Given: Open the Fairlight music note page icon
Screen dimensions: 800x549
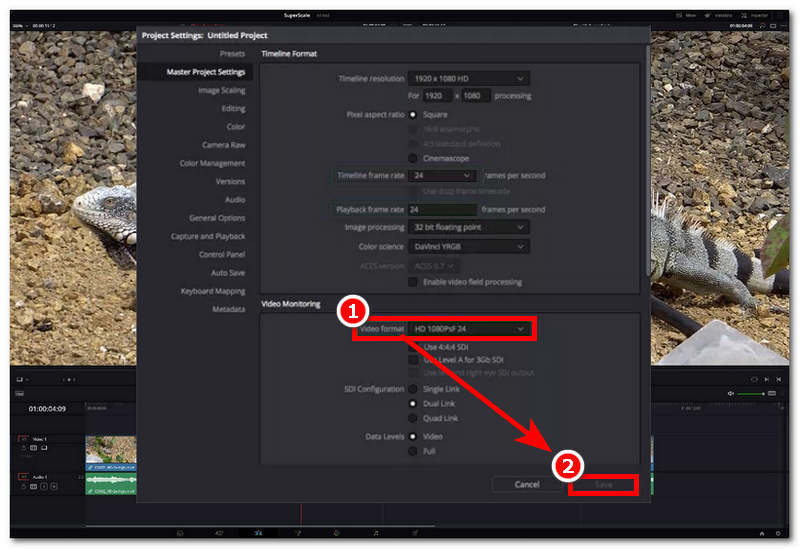Looking at the screenshot, I should tap(376, 533).
